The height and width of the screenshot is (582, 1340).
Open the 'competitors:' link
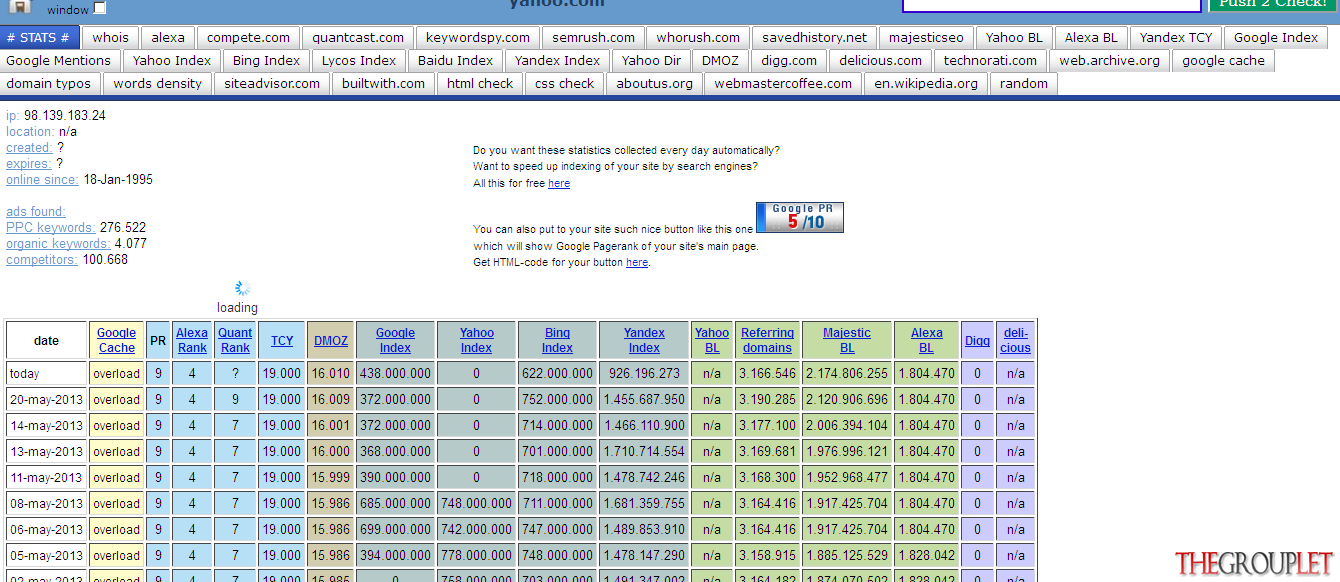click(42, 260)
